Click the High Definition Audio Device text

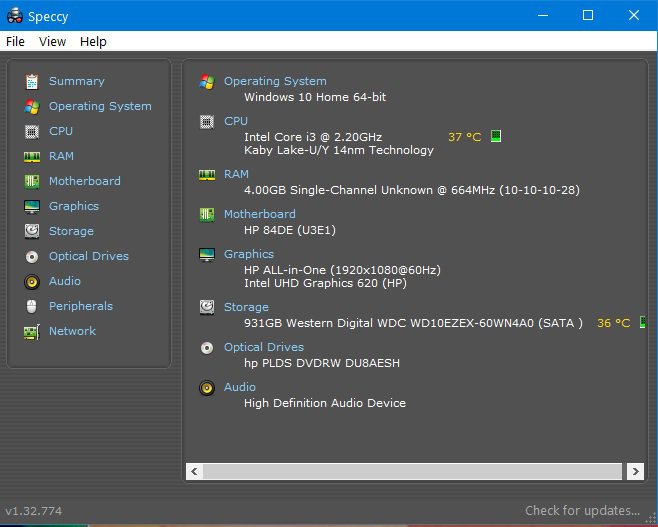point(325,403)
